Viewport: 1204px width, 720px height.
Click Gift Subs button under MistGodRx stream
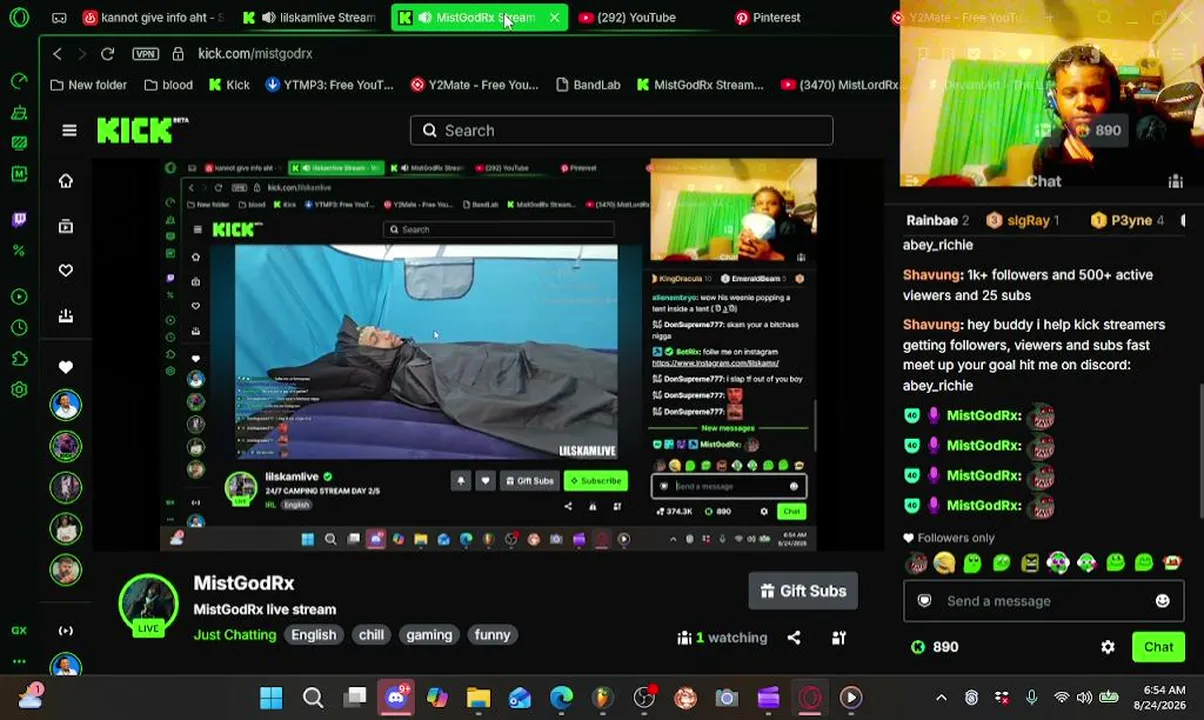(x=803, y=591)
